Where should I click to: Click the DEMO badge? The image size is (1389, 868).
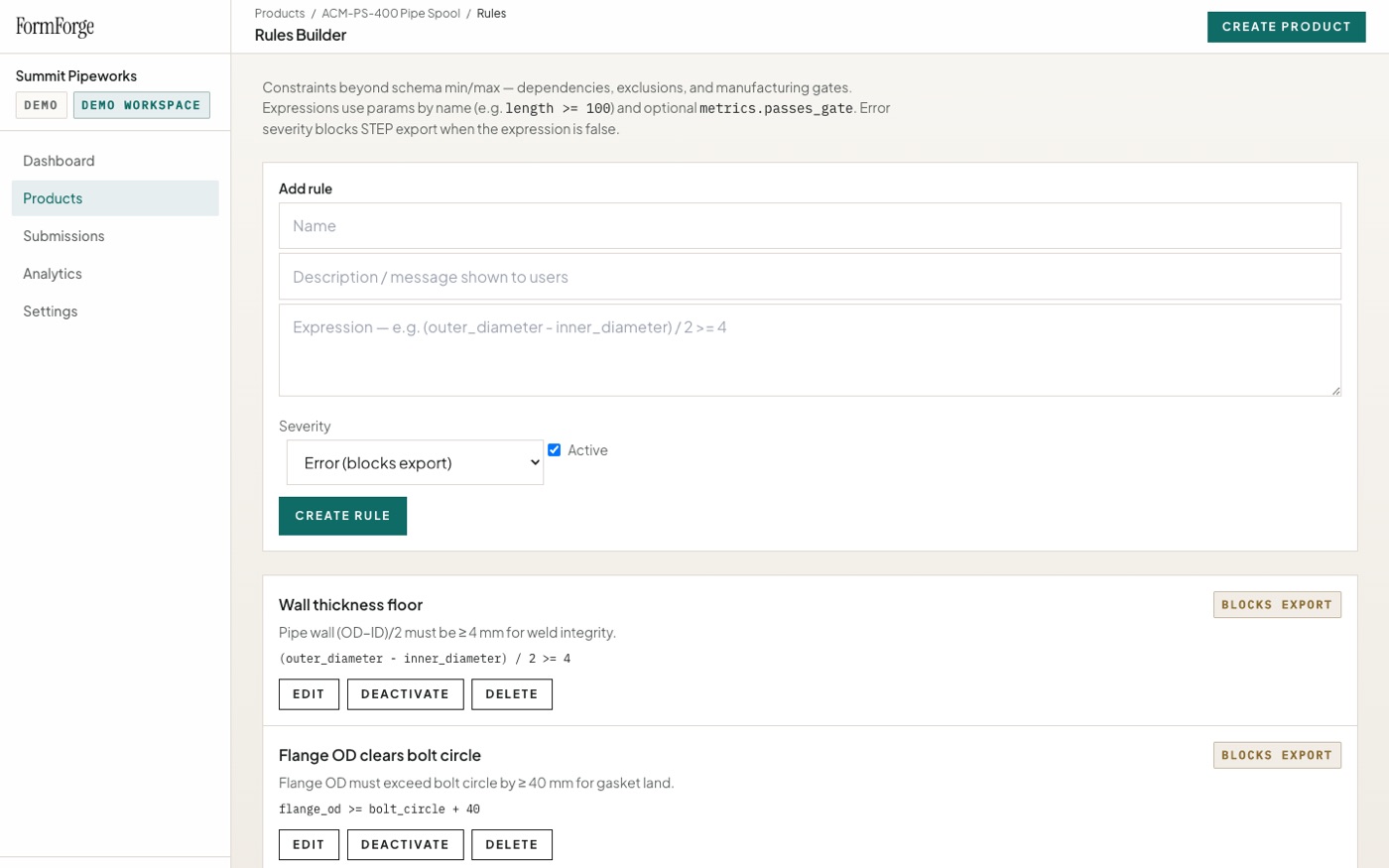click(x=41, y=105)
